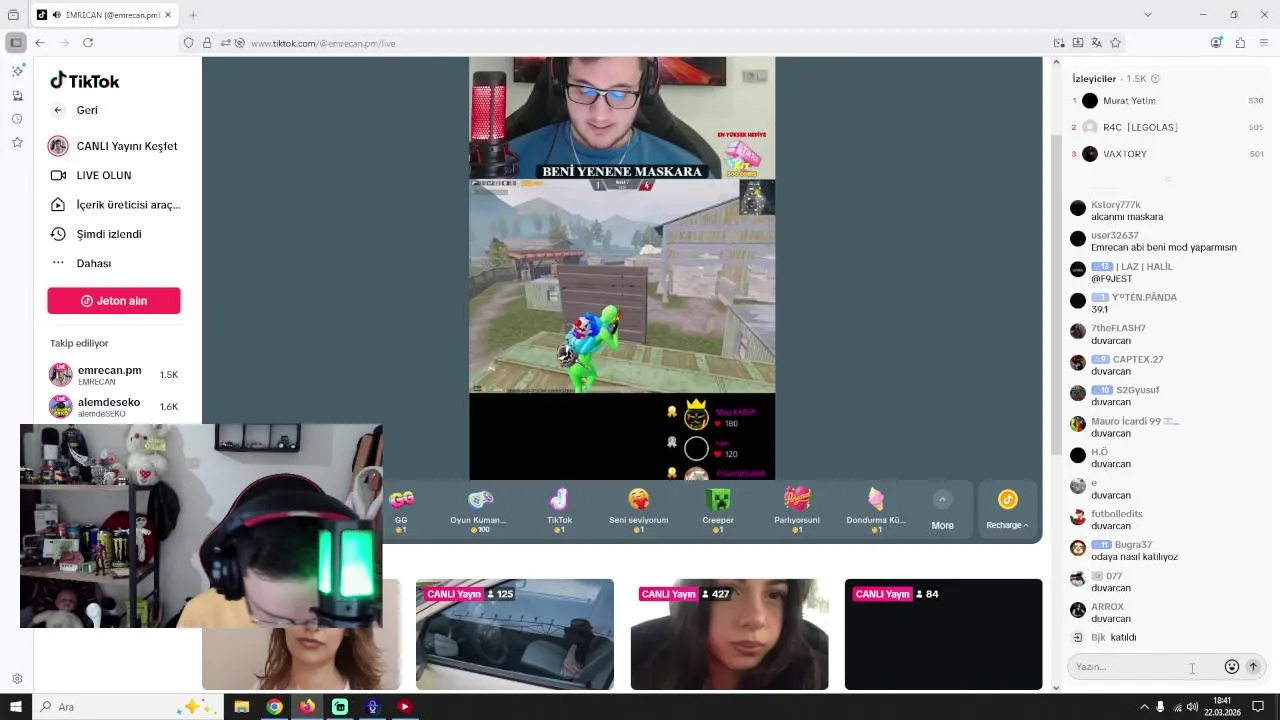Image resolution: width=1280 pixels, height=720 pixels.
Task: Open the Firefox application menu
Action: click(1264, 43)
